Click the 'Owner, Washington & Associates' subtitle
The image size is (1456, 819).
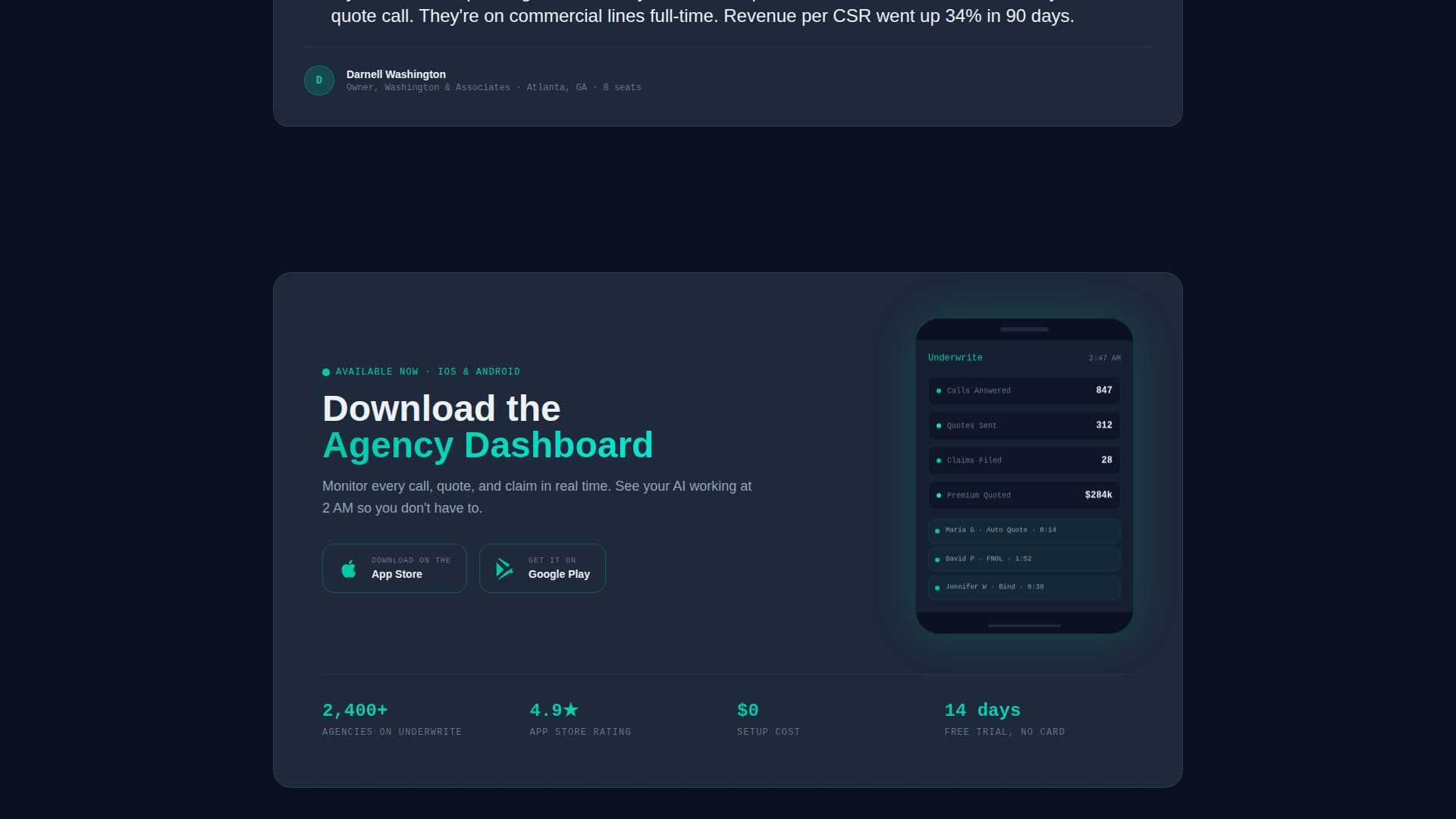[x=494, y=88]
